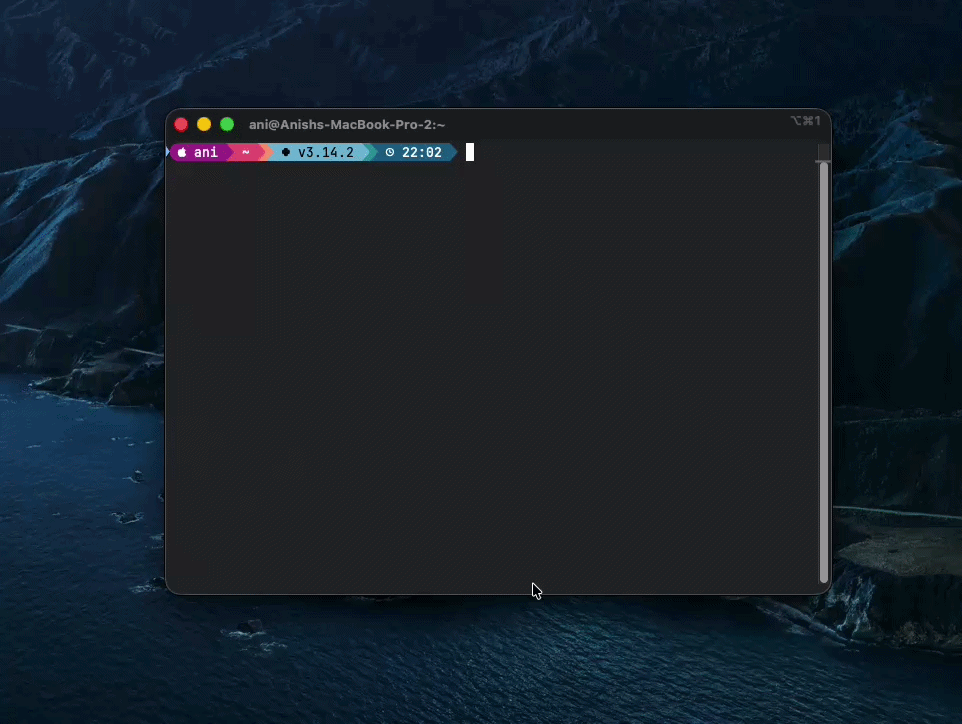Viewport: 962px width, 724px height.
Task: Click the tilde home directory prompt segment
Action: [245, 152]
